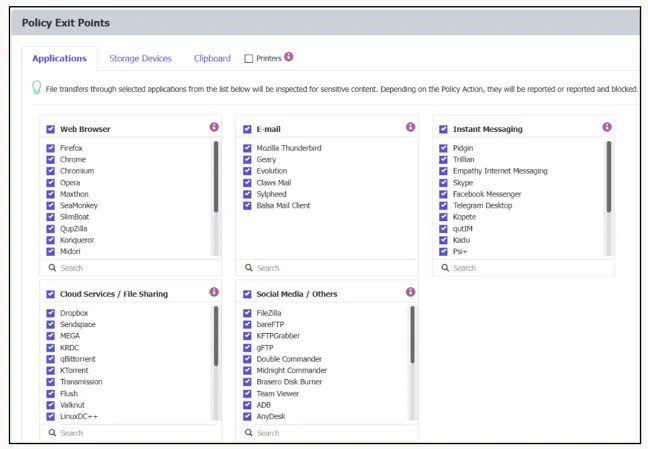This screenshot has width=648, height=449.
Task: Click the SeaMonkey list entry
Action: coord(79,205)
